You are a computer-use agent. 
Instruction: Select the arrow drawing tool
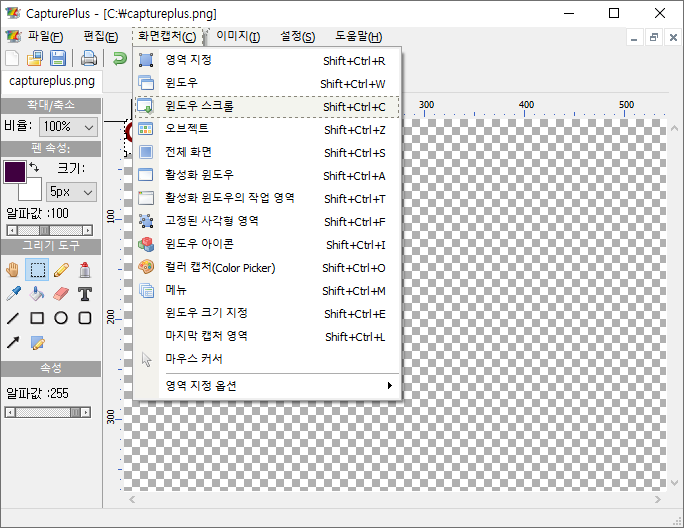13,343
